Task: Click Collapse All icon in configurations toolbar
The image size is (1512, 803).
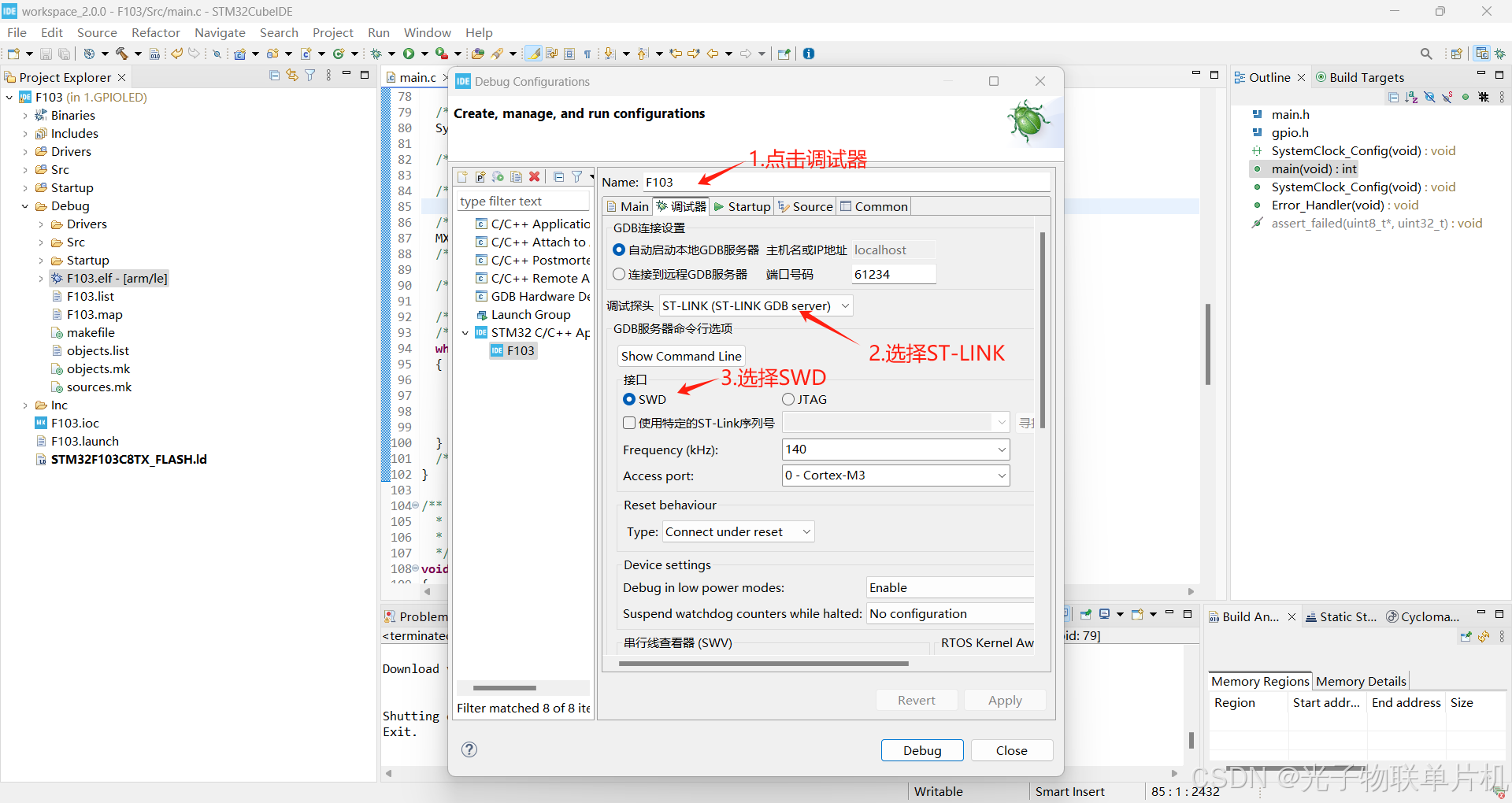Action: tap(559, 177)
